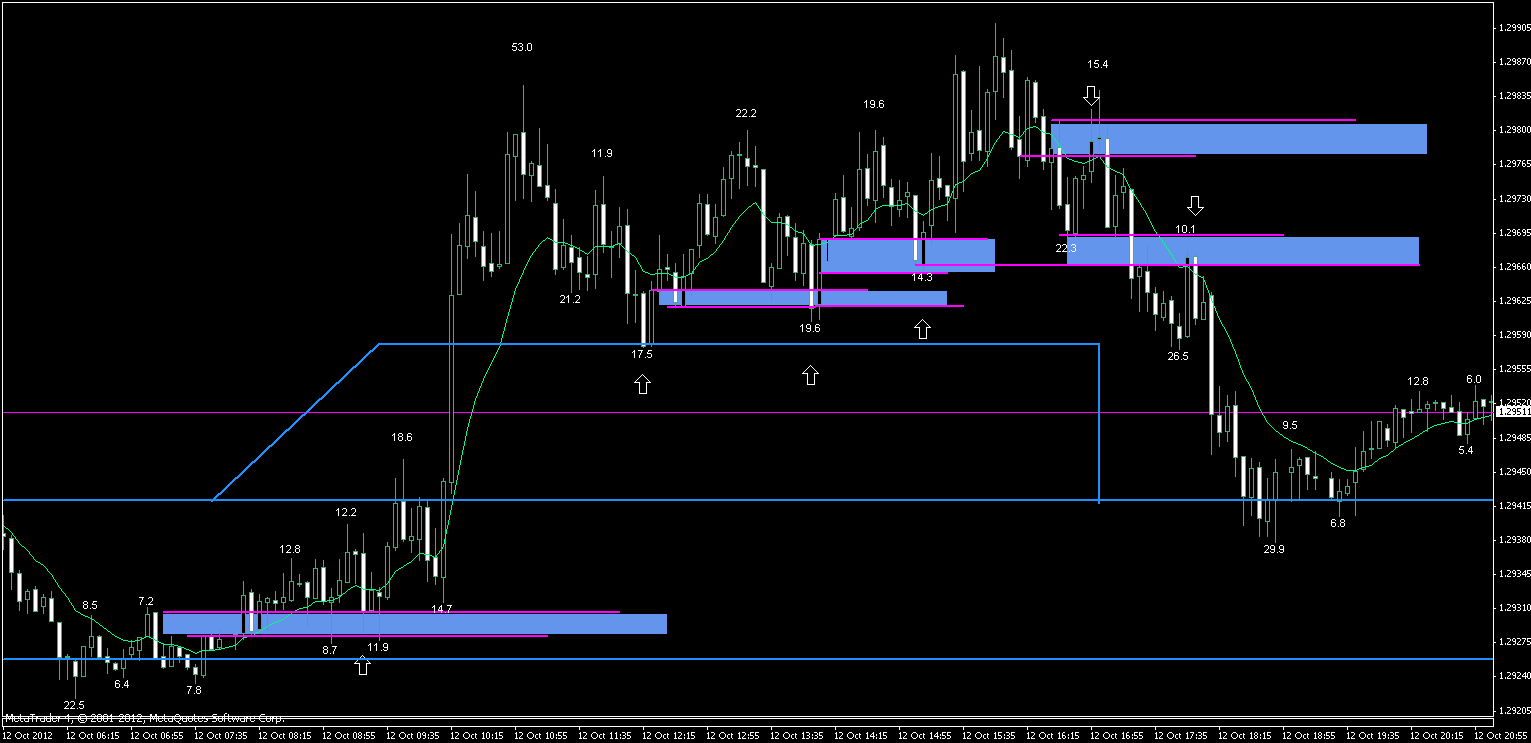Click the MetaTrader 4 copyright text
Viewport: 1531px width, 743px height.
(145, 716)
